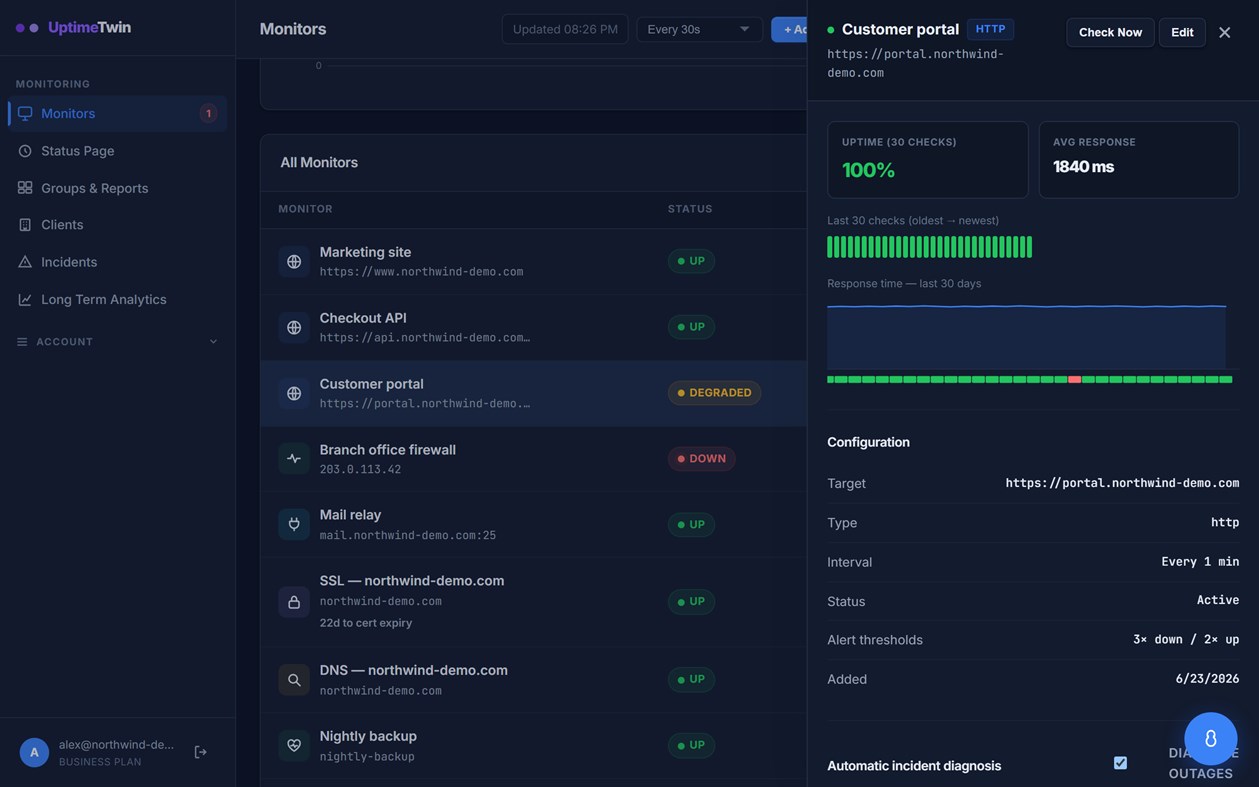This screenshot has width=1259, height=787.
Task: Click the 22d to cert expiry text
Action: coord(366,623)
